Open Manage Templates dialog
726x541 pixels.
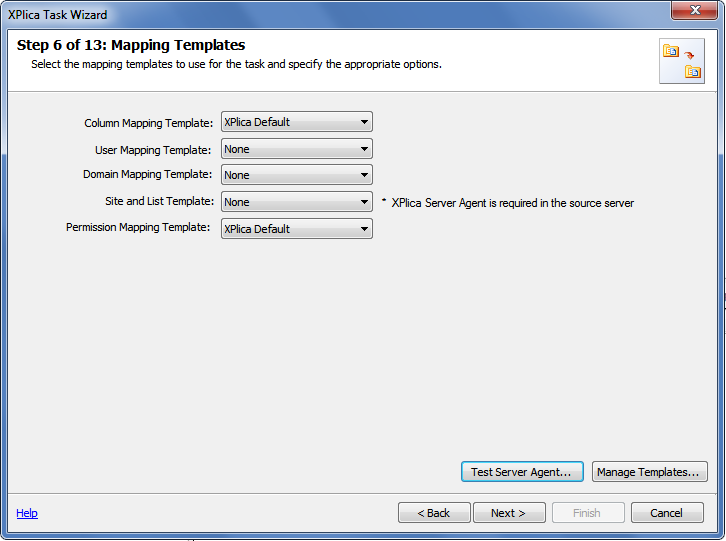tap(650, 472)
